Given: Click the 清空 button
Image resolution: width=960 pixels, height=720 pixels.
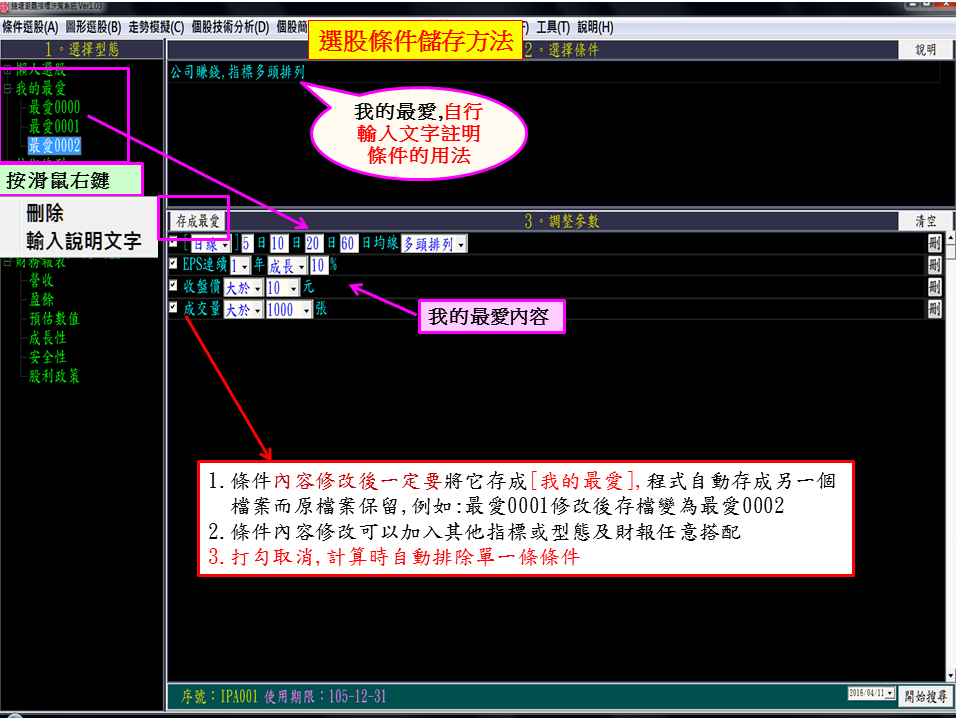Looking at the screenshot, I should pos(925,221).
